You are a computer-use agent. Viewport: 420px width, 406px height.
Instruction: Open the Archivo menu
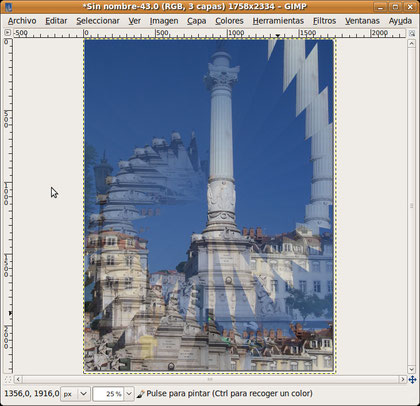(22, 21)
